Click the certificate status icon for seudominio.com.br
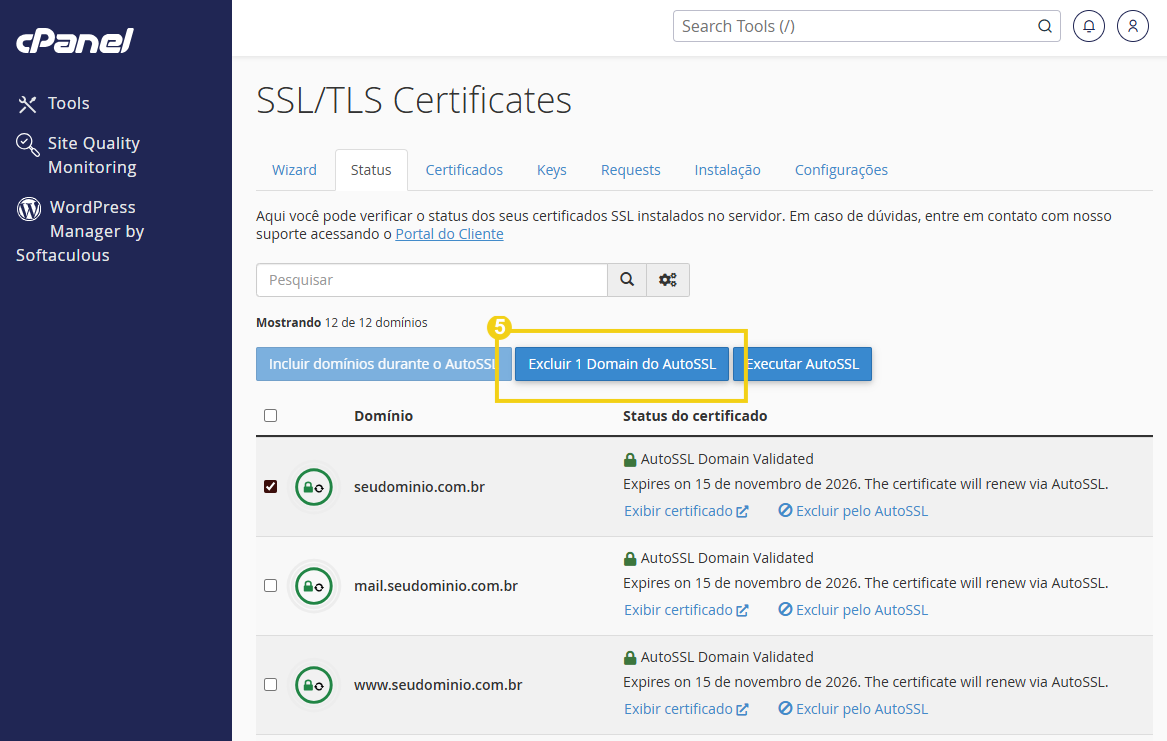This screenshot has width=1167, height=741. [313, 487]
